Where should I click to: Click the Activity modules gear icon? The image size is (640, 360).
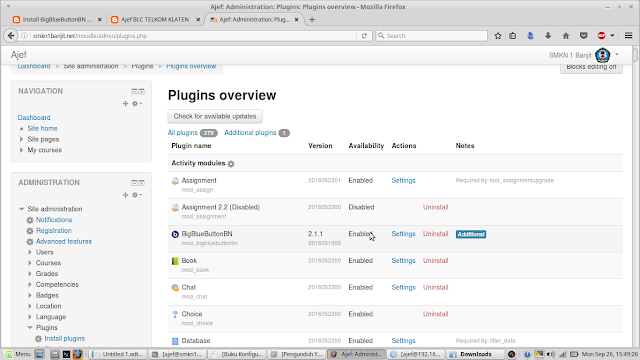[231, 164]
